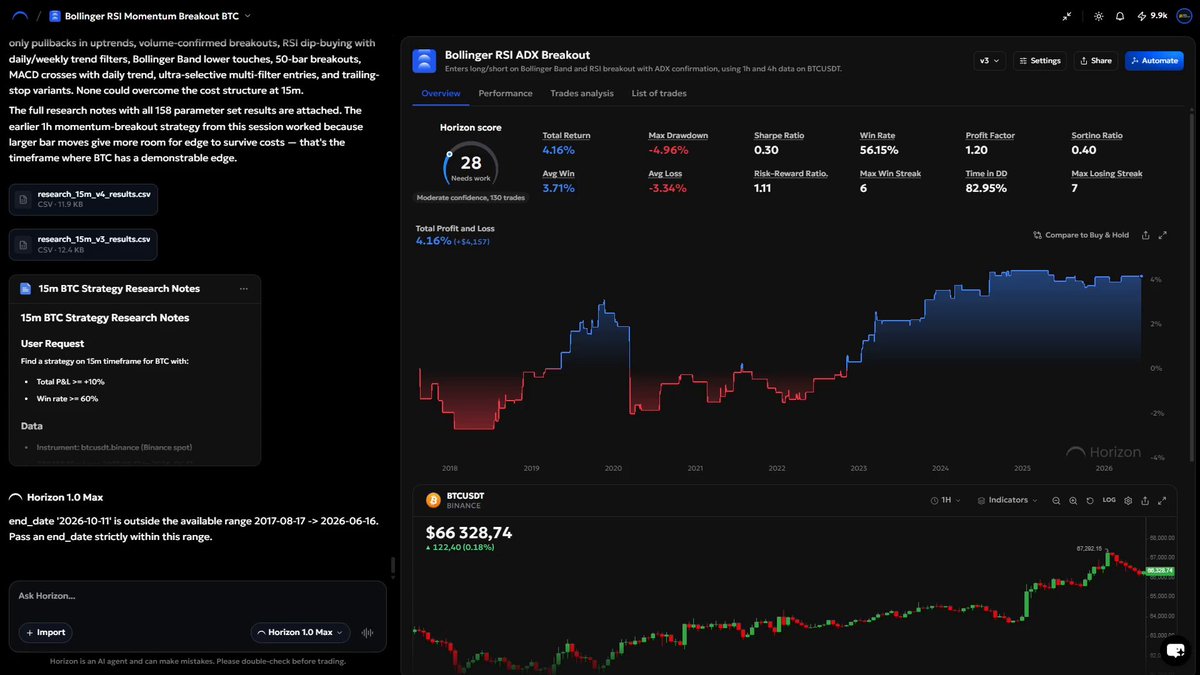The height and width of the screenshot is (675, 1200).
Task: Select the Horizon 1.0 Max model dropdown
Action: pos(300,632)
